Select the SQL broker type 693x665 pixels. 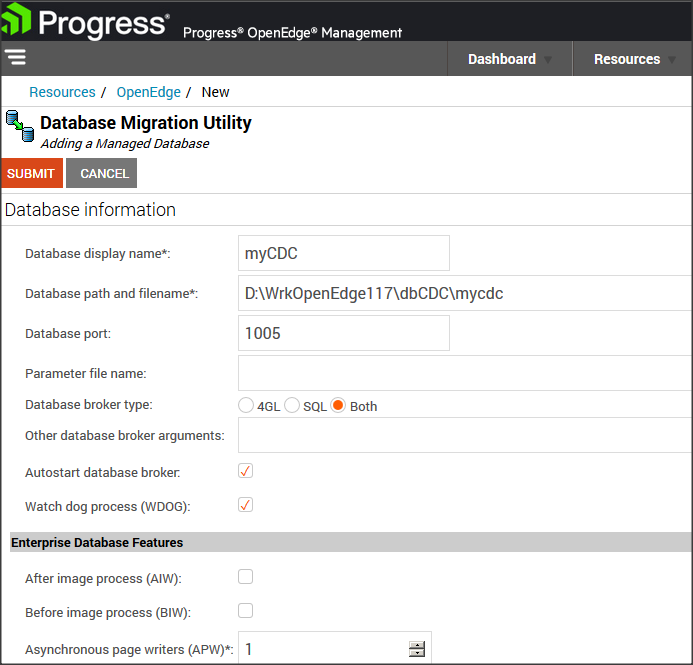(x=292, y=405)
